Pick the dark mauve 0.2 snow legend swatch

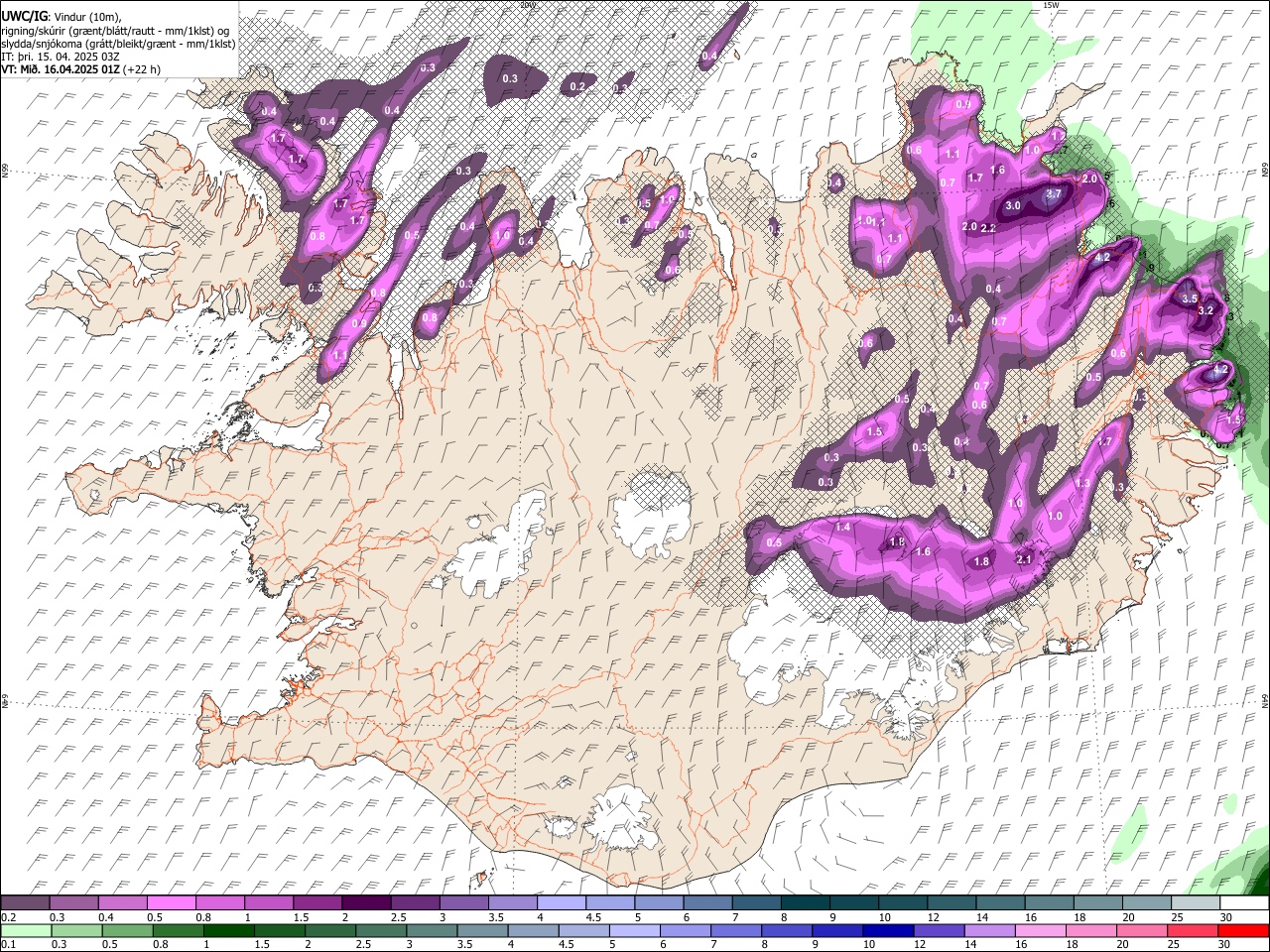point(25,902)
